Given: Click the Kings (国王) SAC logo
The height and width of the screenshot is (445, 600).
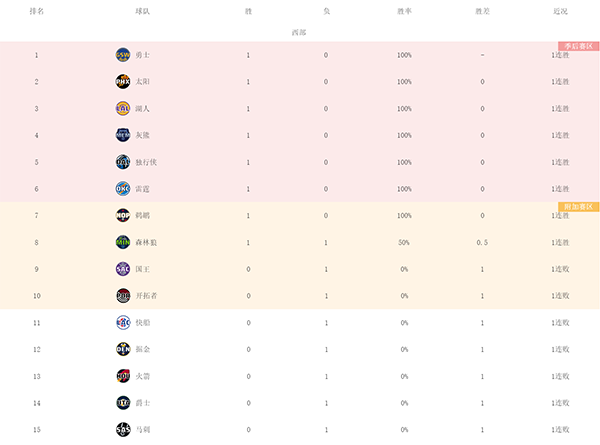Looking at the screenshot, I should click(123, 269).
